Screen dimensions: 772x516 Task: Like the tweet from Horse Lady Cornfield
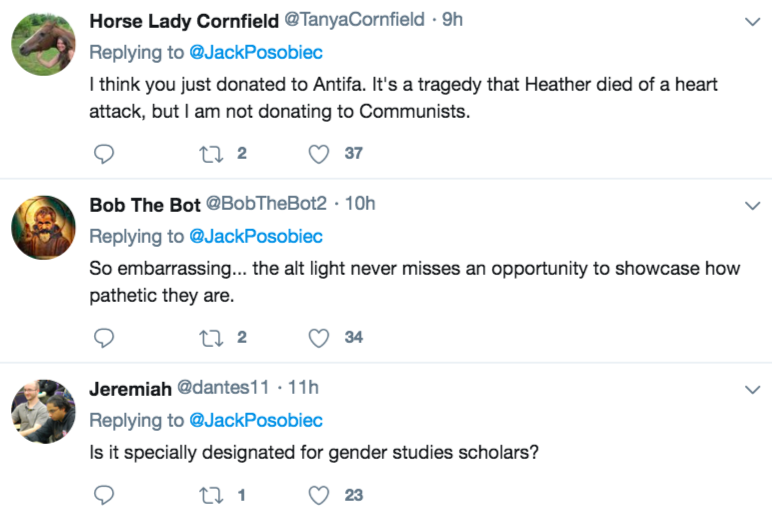point(319,154)
